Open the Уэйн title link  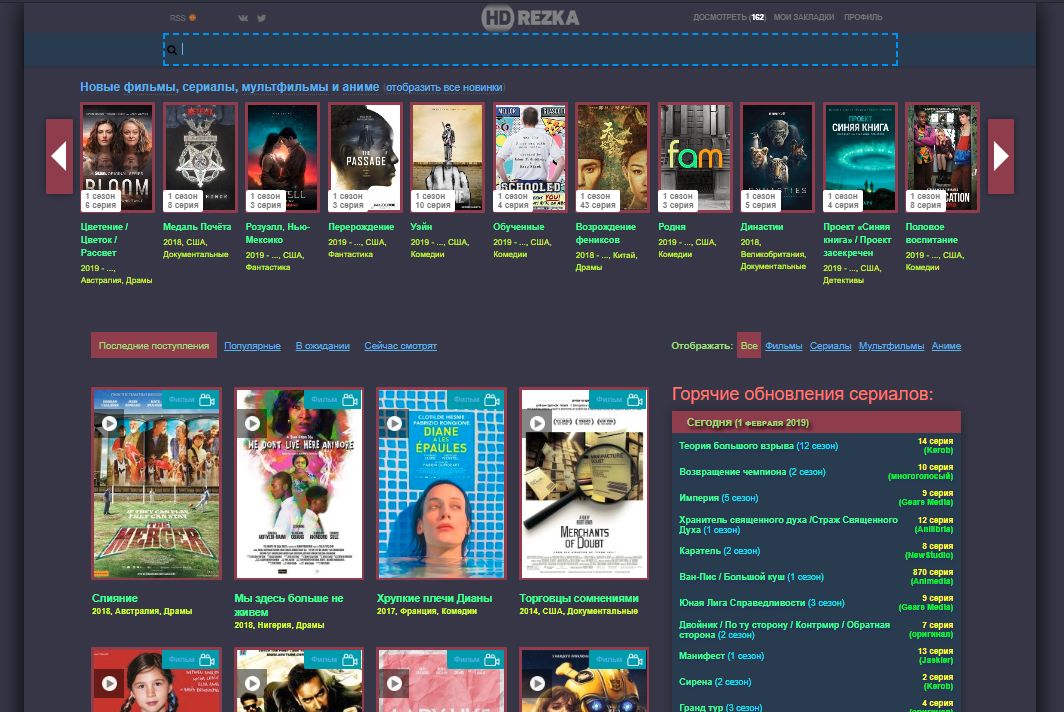pyautogui.click(x=421, y=227)
